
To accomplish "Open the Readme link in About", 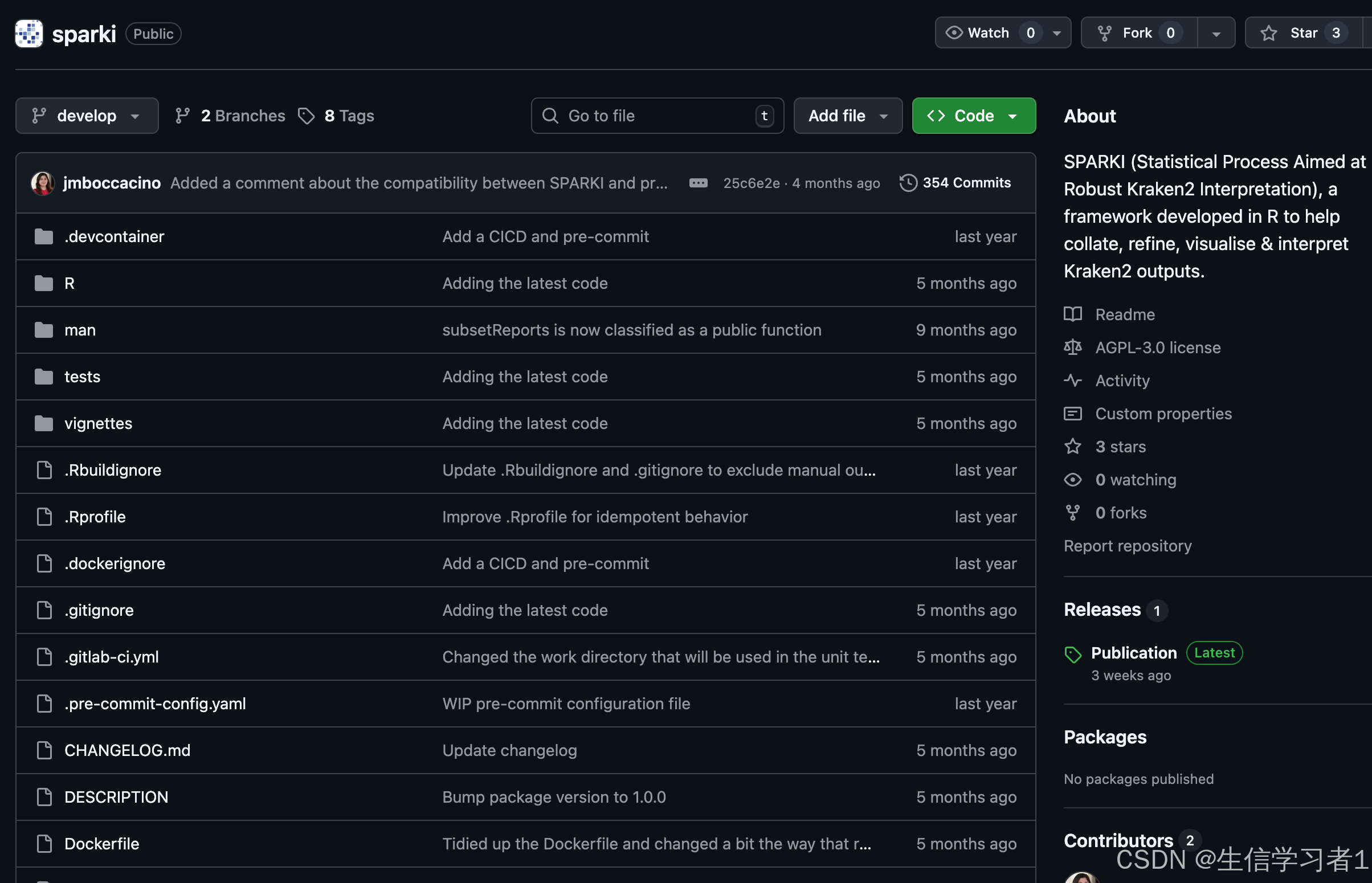I will coord(1125,314).
